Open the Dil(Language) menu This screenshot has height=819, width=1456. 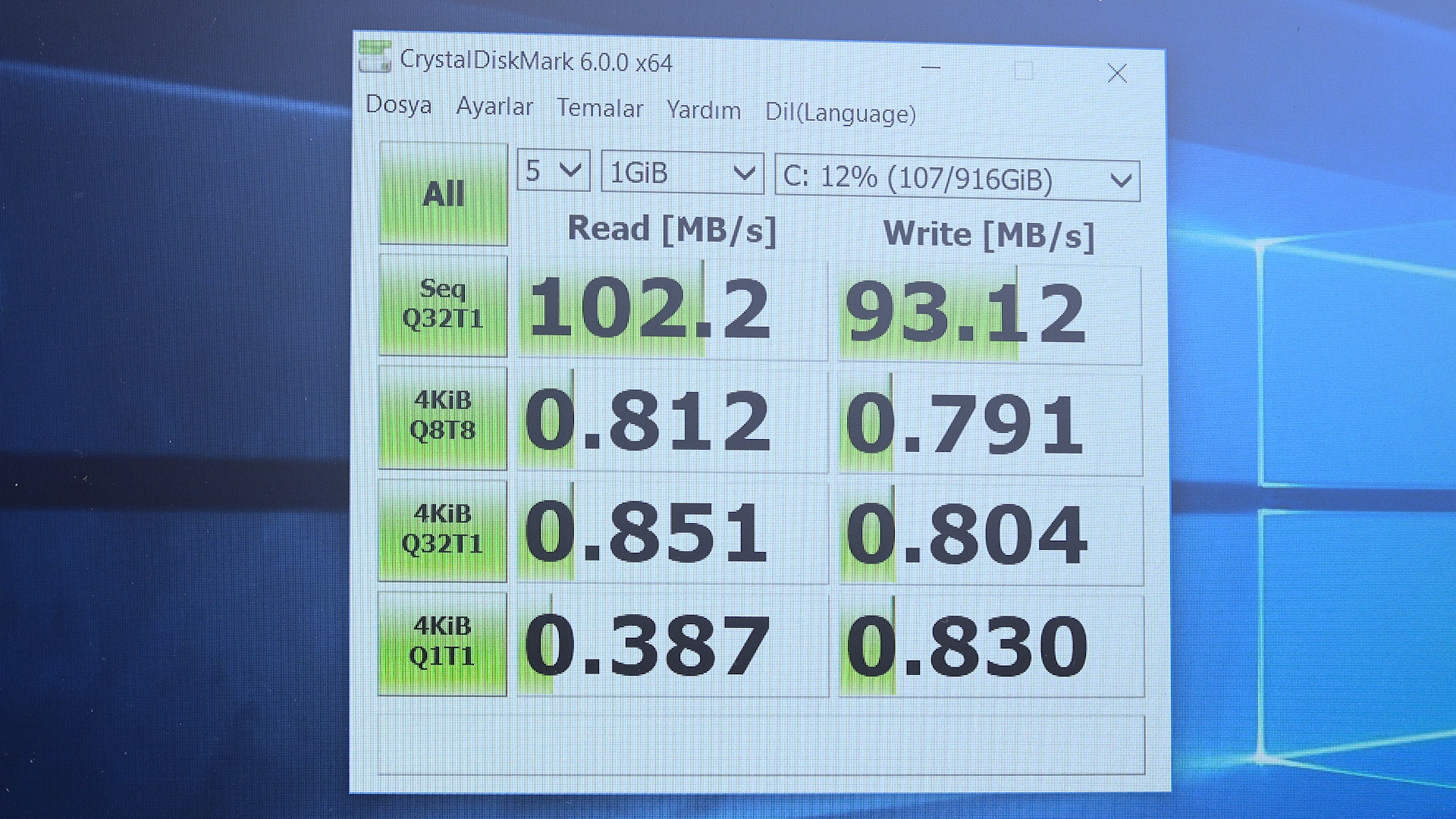(x=840, y=113)
